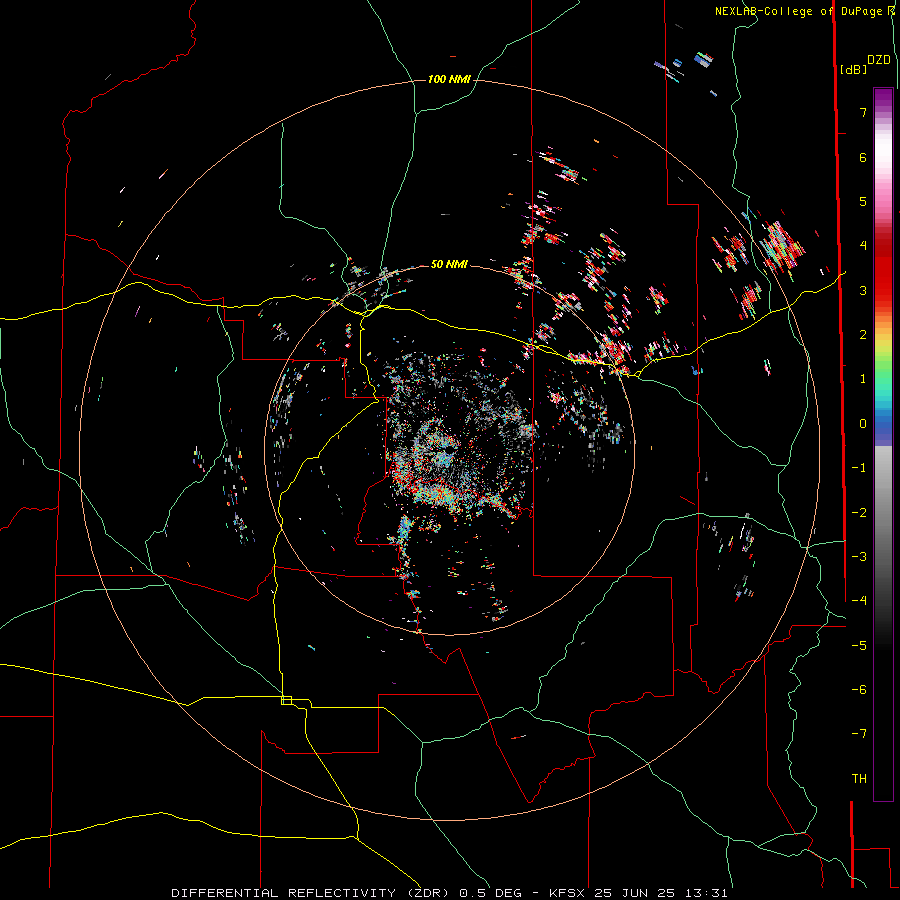Click the 5 value on the color scale
Screen dimensions: 900x900
[863, 201]
